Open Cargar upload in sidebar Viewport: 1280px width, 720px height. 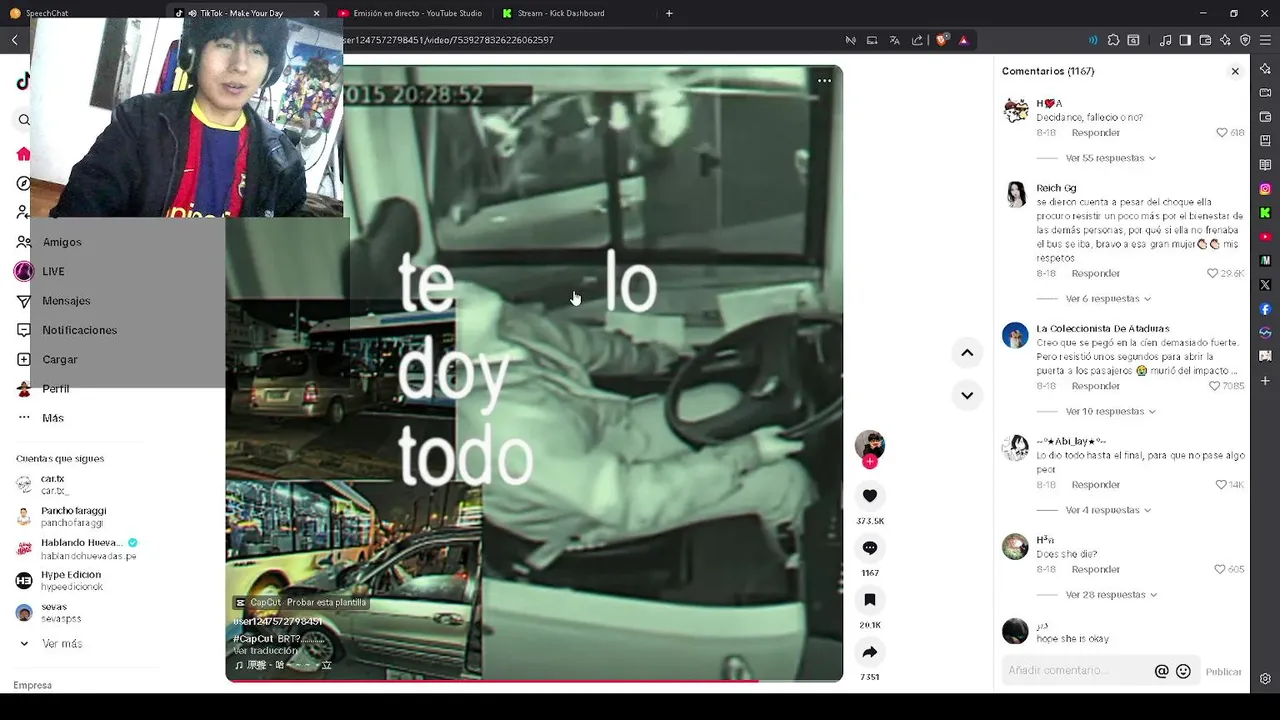click(x=59, y=359)
